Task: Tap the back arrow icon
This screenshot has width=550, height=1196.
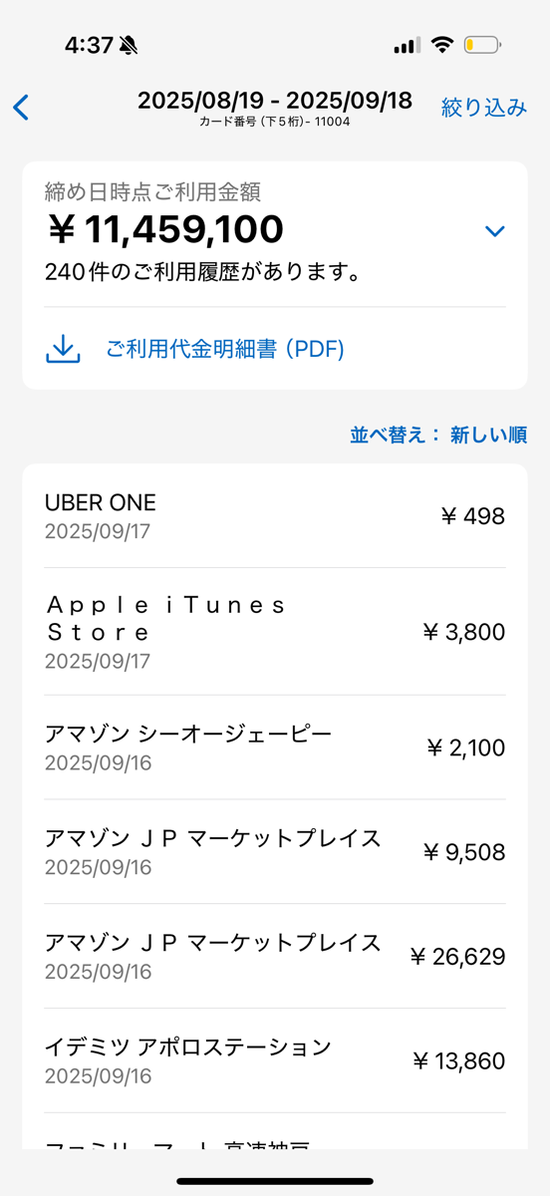Action: click(21, 108)
